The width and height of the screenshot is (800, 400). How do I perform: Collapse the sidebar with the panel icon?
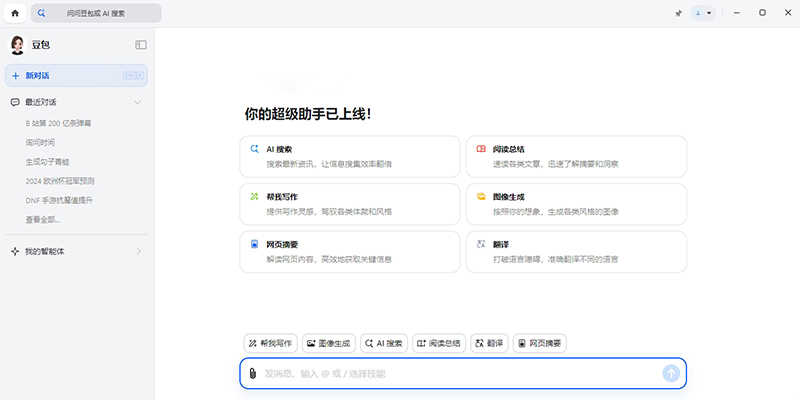coord(141,45)
